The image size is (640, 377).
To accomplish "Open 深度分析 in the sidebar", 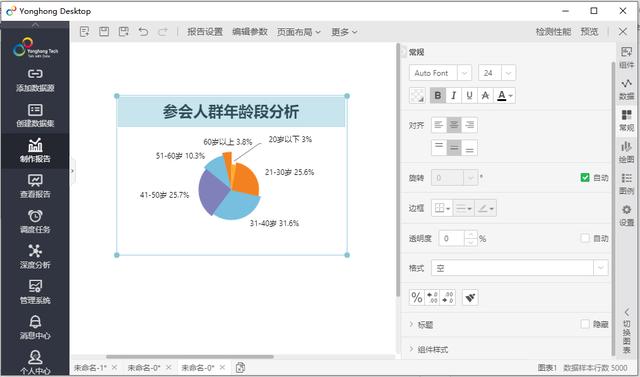I will pos(35,257).
